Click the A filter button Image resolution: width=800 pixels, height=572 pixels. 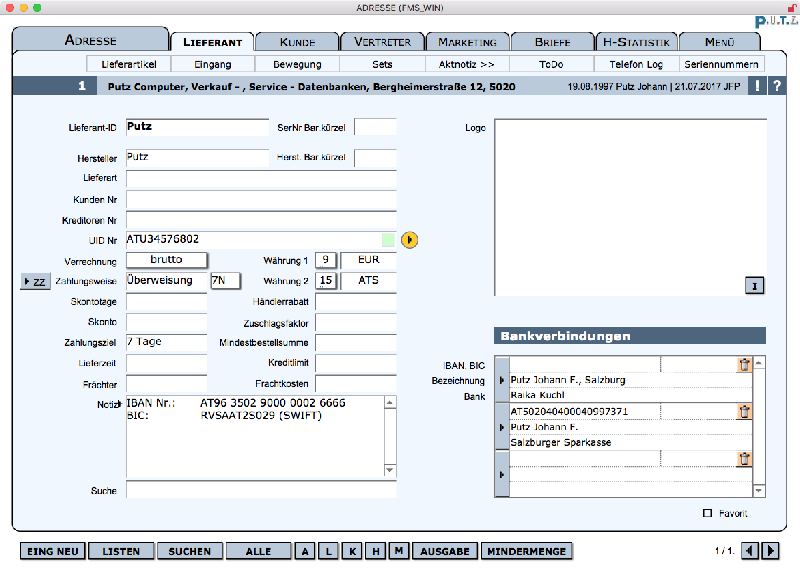(x=305, y=551)
